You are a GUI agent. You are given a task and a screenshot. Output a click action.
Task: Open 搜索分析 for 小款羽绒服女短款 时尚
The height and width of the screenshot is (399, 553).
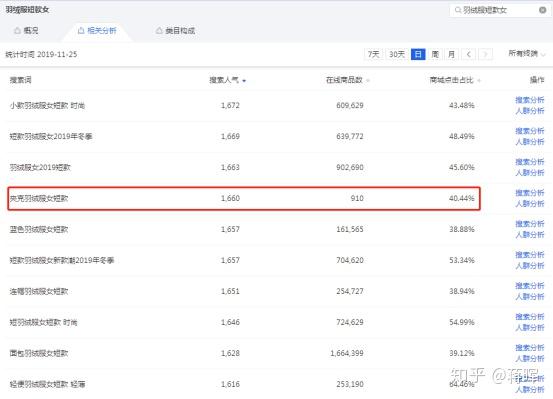point(529,100)
